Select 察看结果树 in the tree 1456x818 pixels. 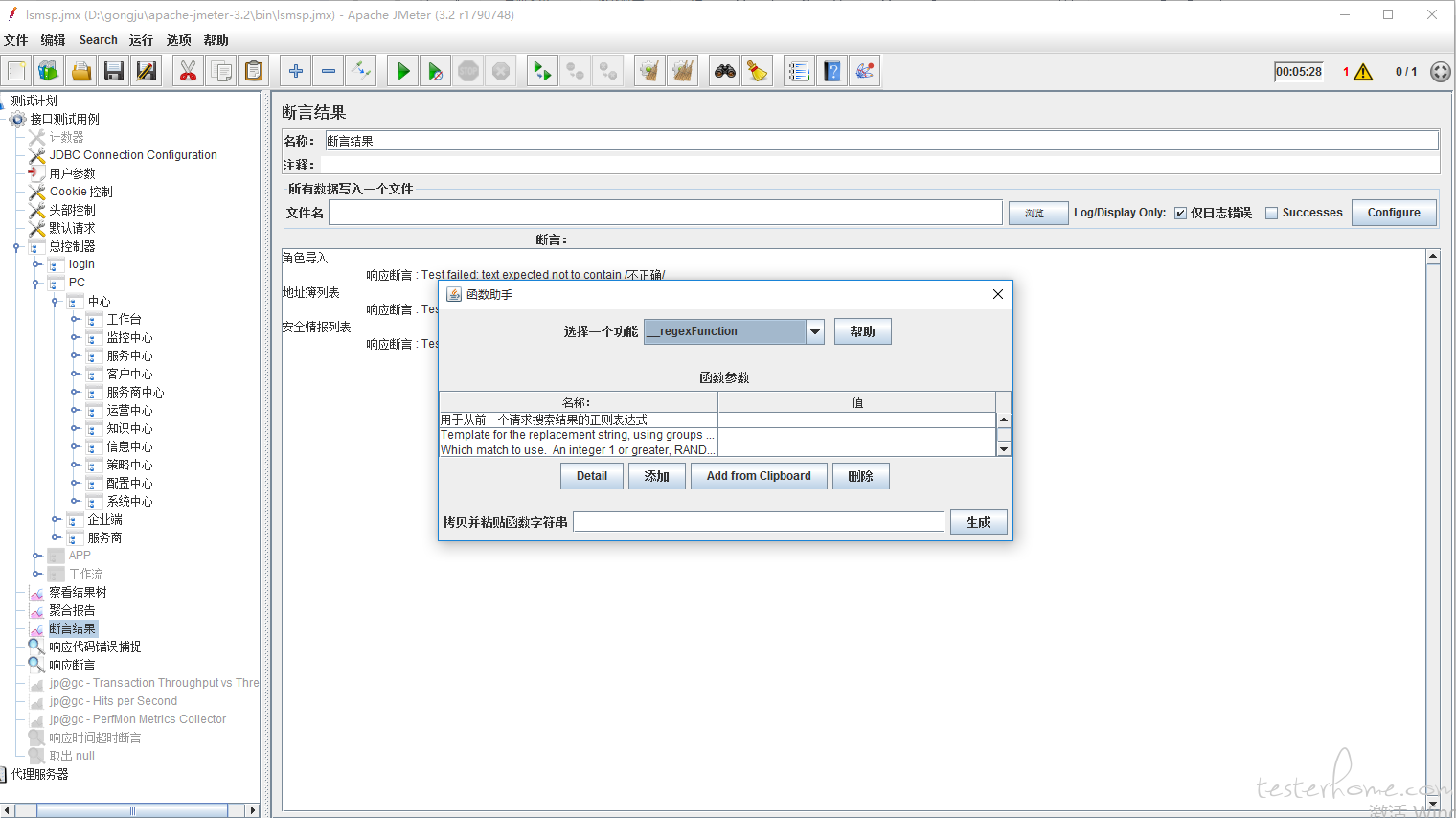coord(78,592)
